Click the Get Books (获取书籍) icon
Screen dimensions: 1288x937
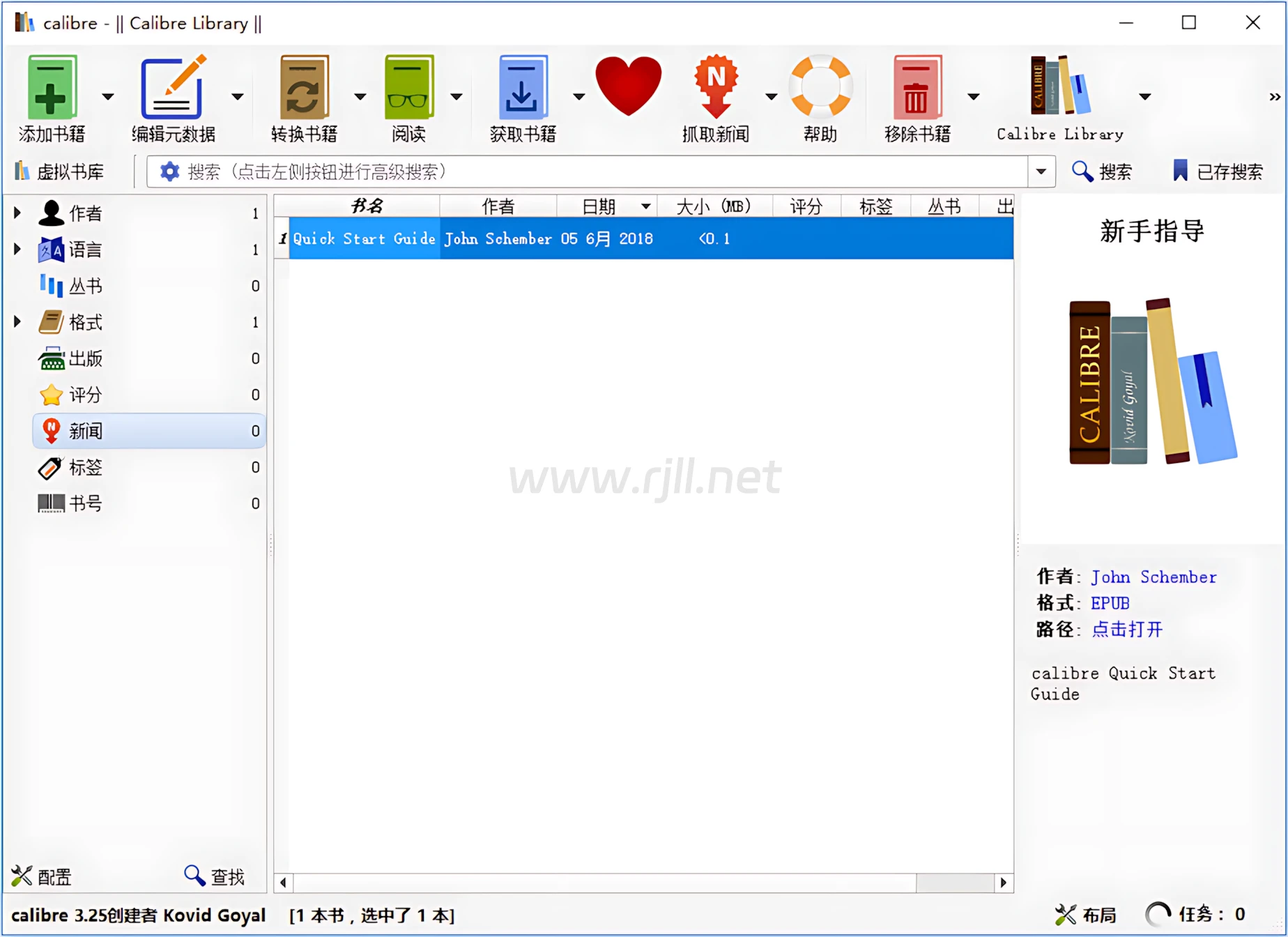click(523, 89)
